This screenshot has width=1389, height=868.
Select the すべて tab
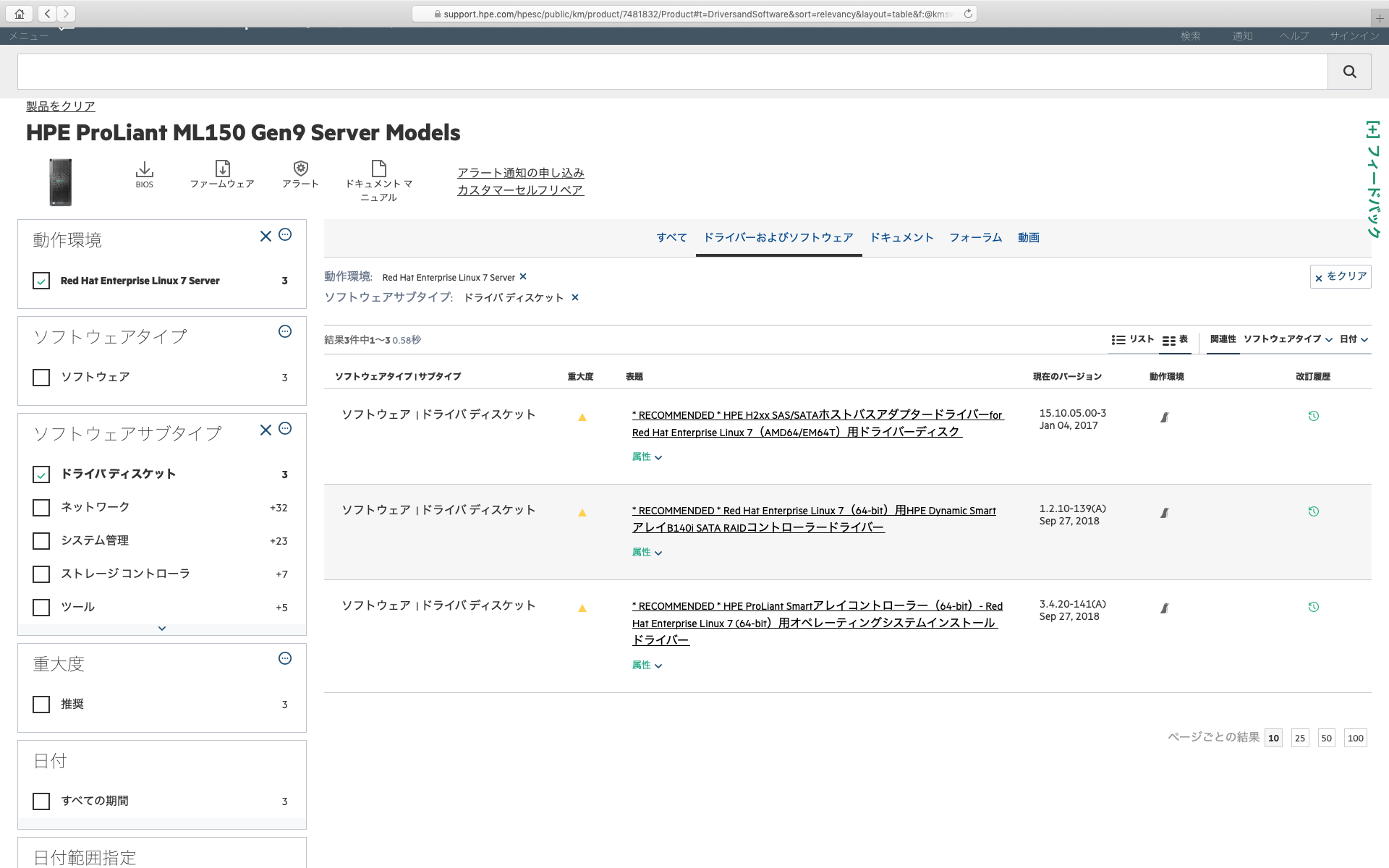tap(671, 237)
